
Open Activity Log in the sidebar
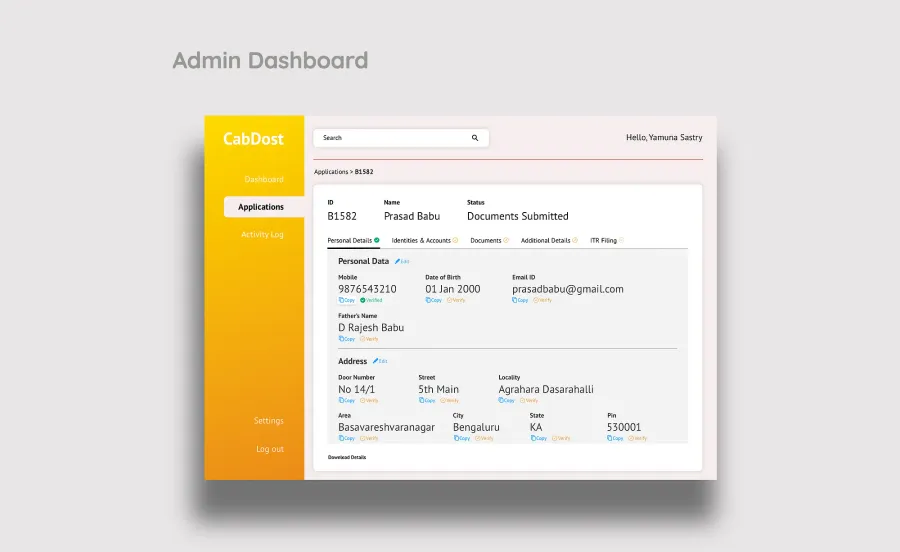[262, 235]
